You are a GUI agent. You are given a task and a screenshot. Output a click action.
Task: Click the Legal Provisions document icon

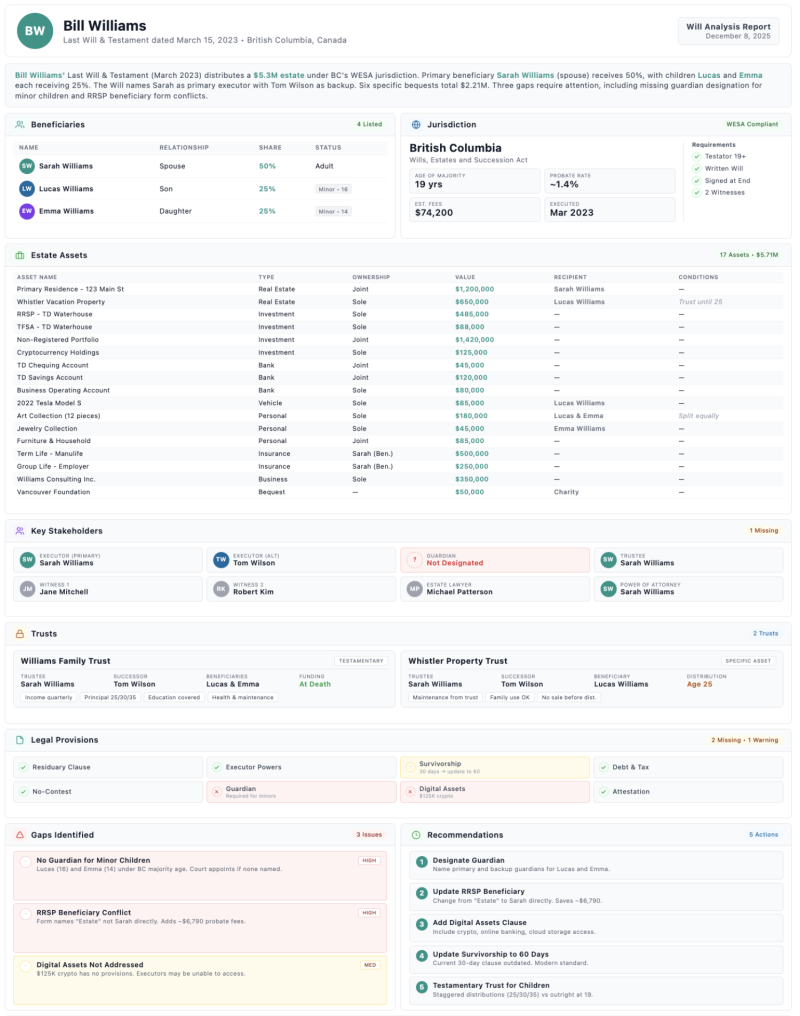click(20, 740)
